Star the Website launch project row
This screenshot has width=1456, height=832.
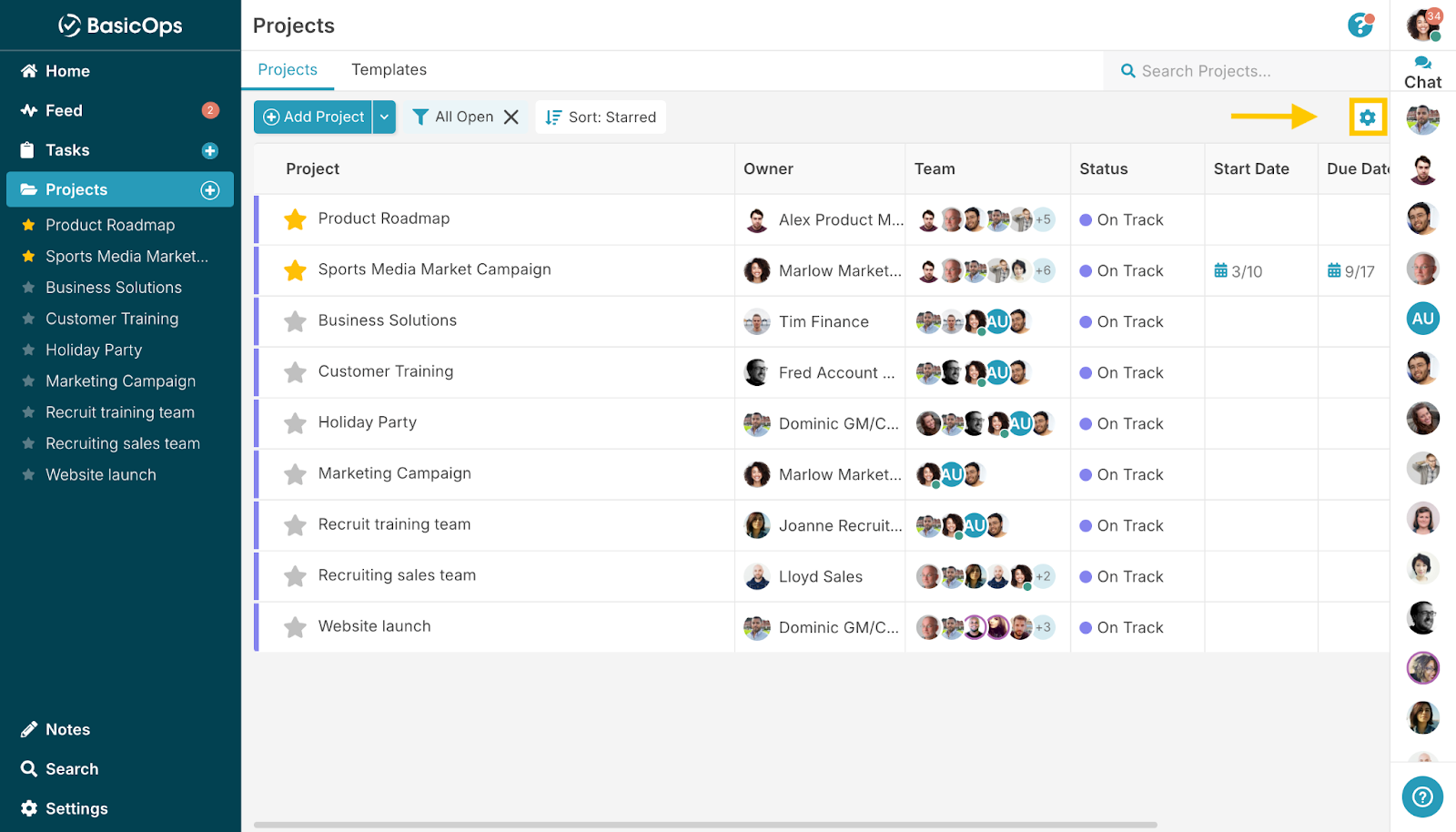pyautogui.click(x=295, y=627)
